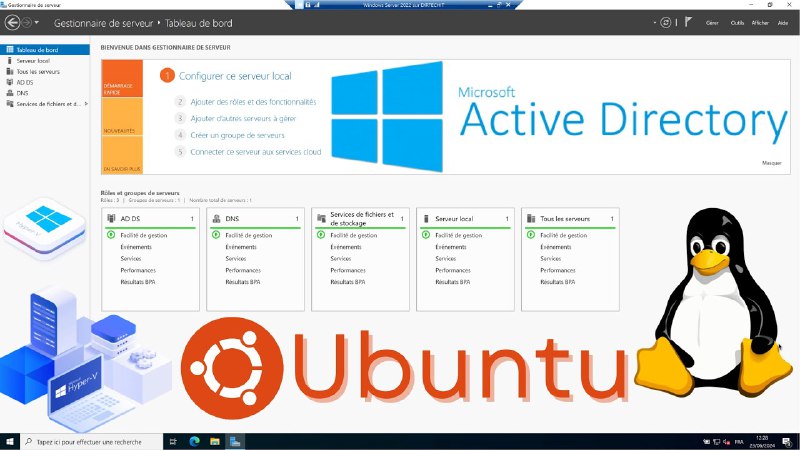Open the volume icon in system tray
This screenshot has width=800, height=450.
(x=726, y=442)
